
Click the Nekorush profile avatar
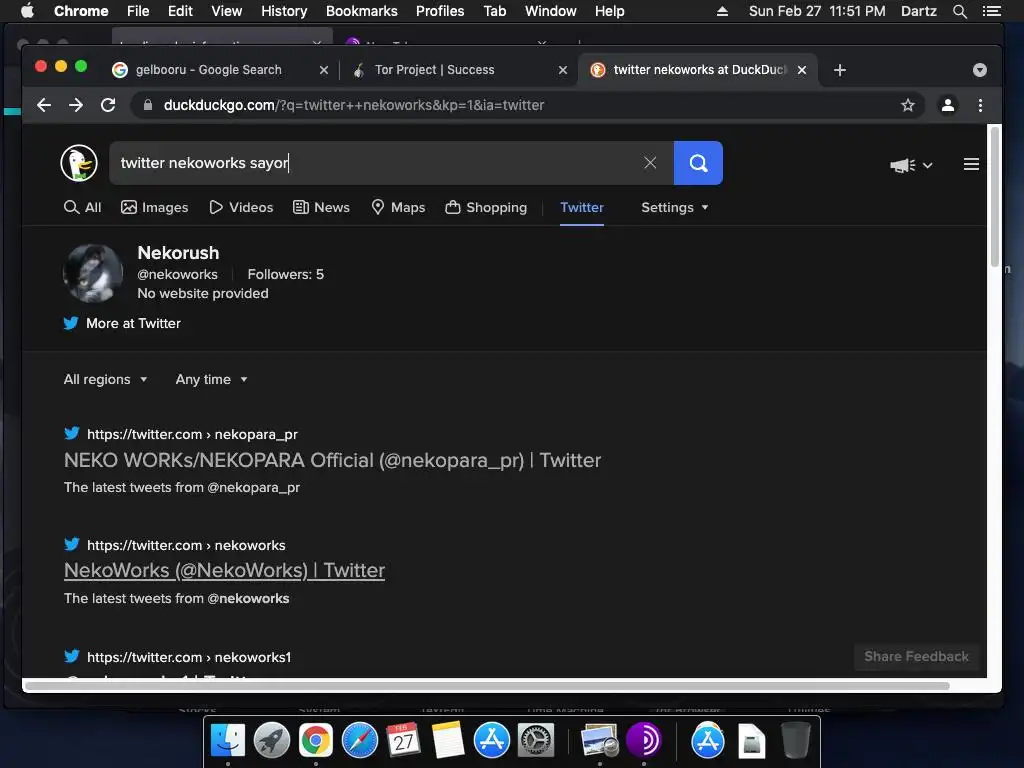coord(93,274)
